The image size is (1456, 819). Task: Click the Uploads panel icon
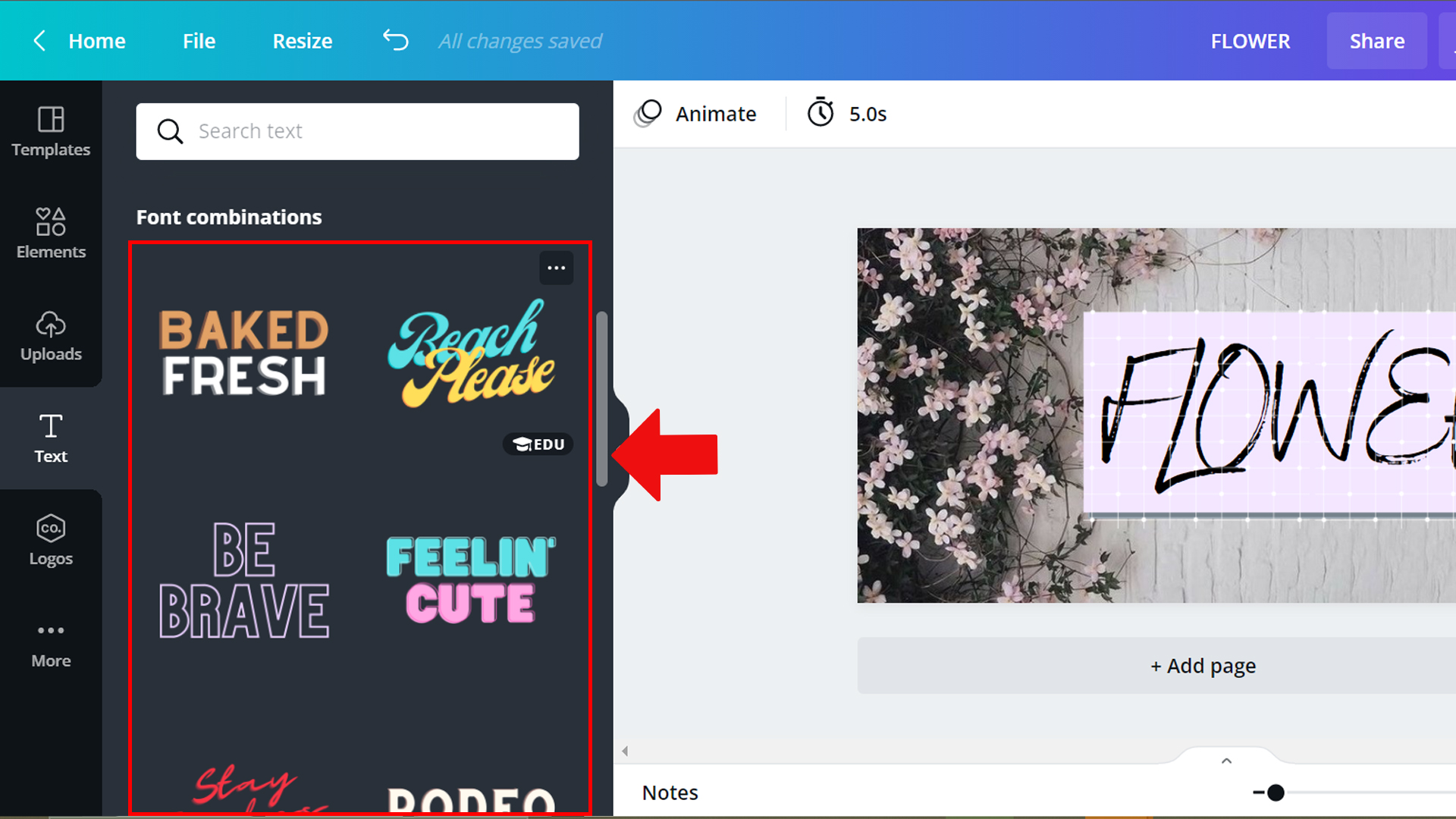51,335
